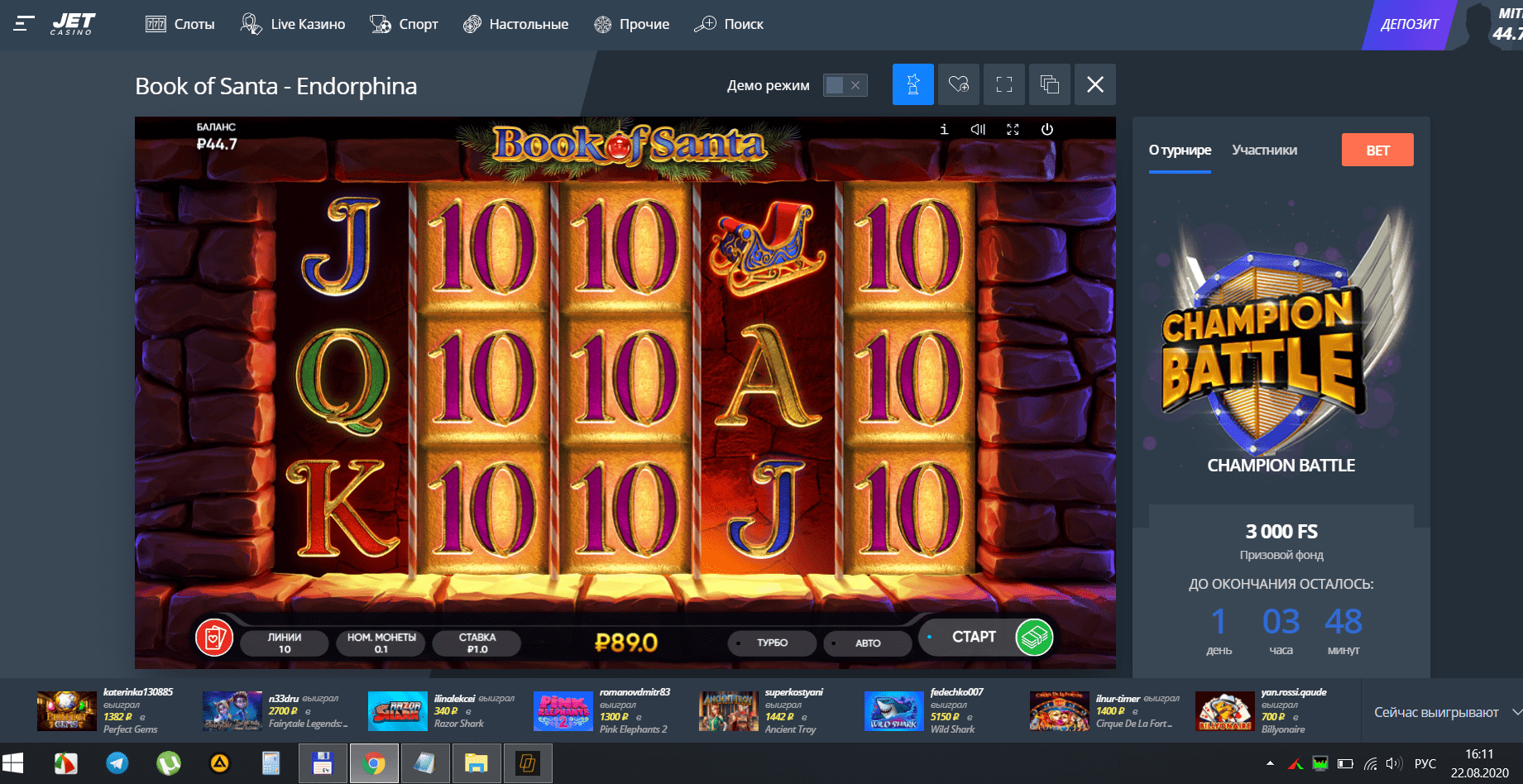The height and width of the screenshot is (784, 1523).
Task: Open the Perfect Gems winner thumbnail
Action: pyautogui.click(x=67, y=711)
